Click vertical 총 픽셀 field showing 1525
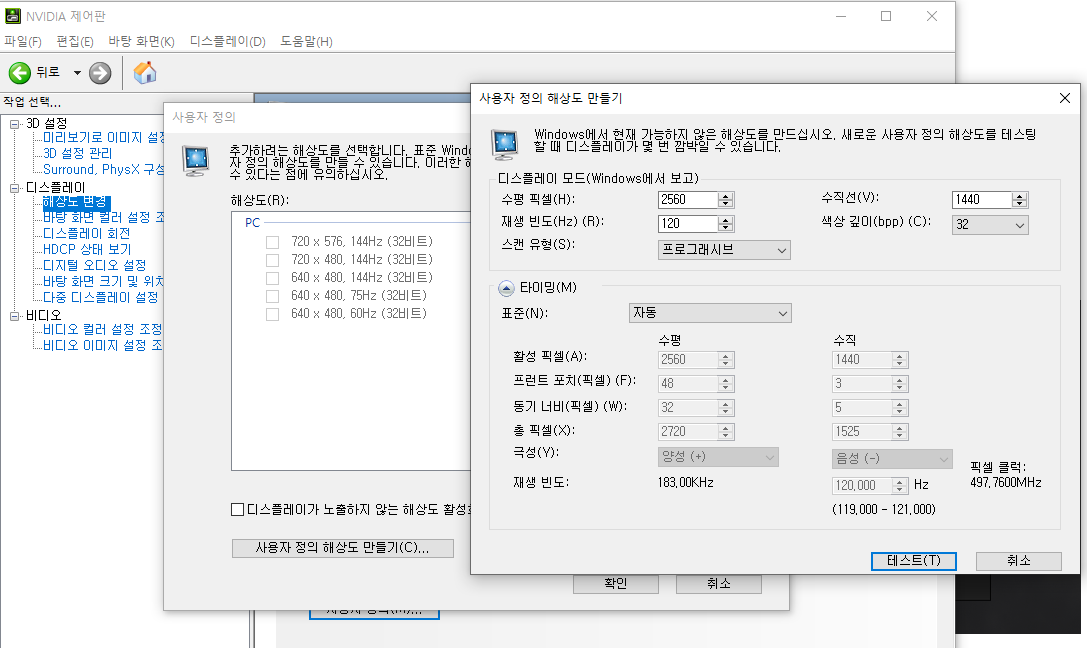 click(x=862, y=432)
